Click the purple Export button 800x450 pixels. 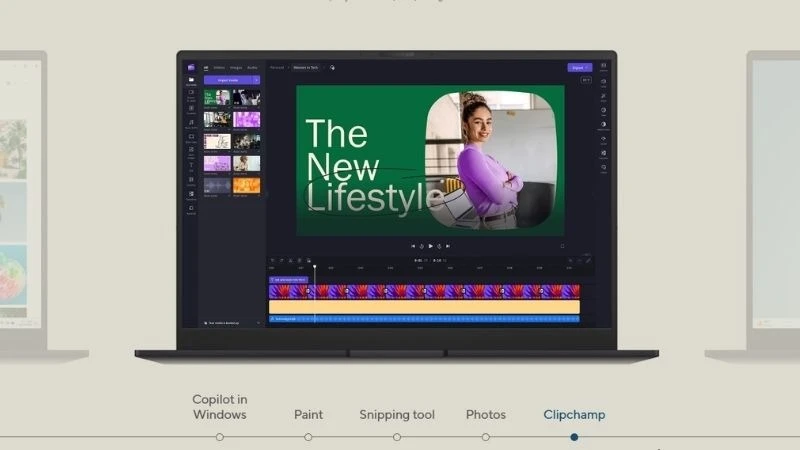(x=580, y=67)
